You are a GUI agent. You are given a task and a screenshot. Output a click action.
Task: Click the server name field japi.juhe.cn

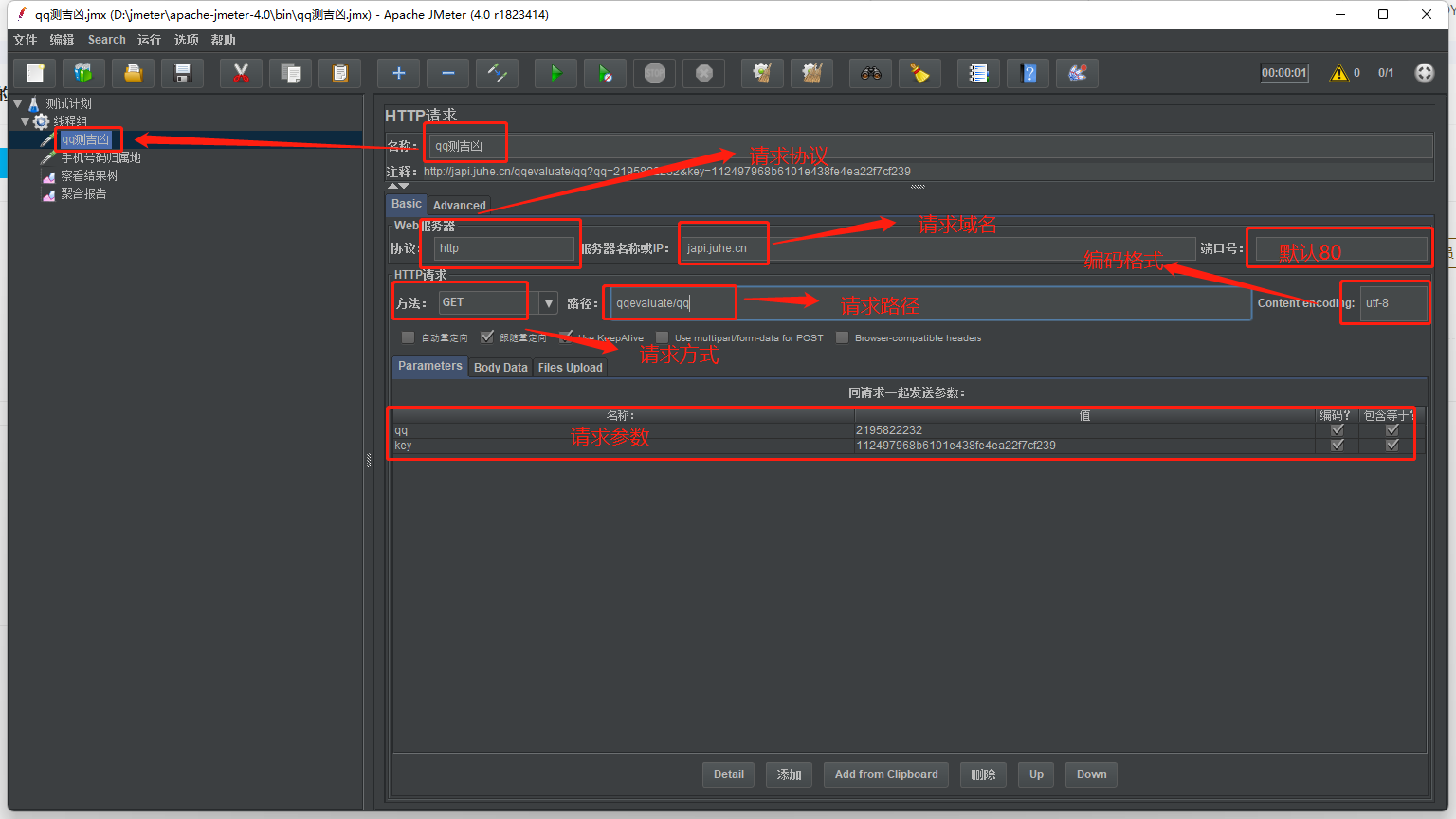click(x=938, y=248)
